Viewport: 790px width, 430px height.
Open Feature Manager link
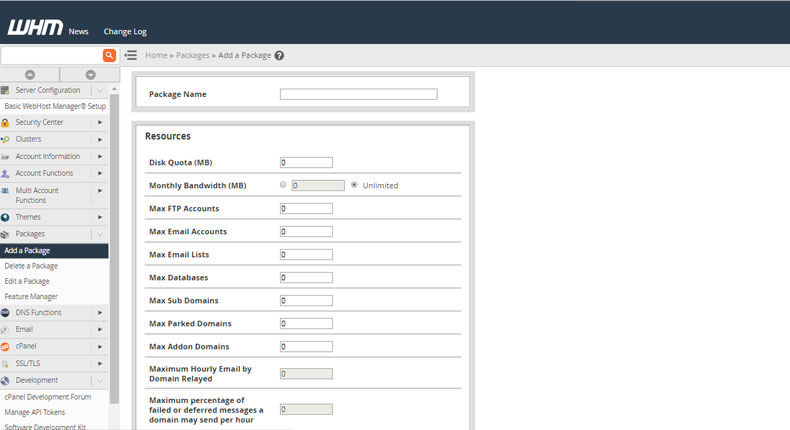click(30, 296)
